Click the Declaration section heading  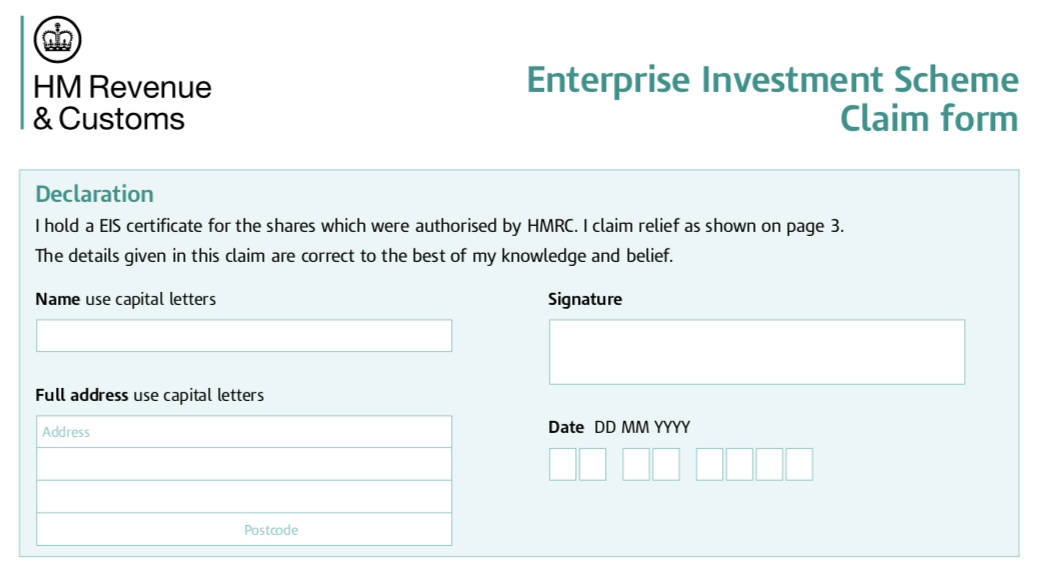[x=94, y=194]
